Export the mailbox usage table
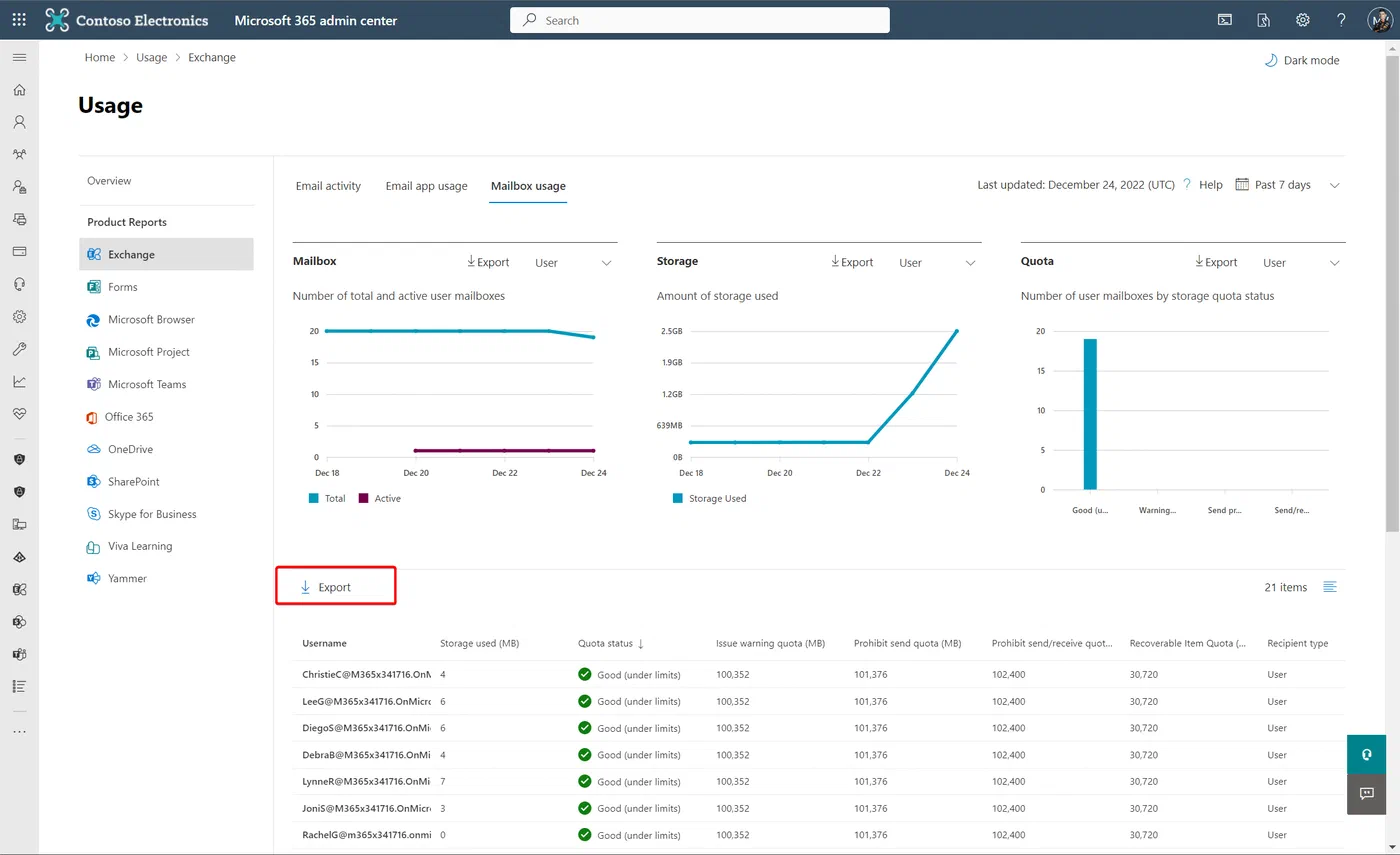 pyautogui.click(x=326, y=587)
